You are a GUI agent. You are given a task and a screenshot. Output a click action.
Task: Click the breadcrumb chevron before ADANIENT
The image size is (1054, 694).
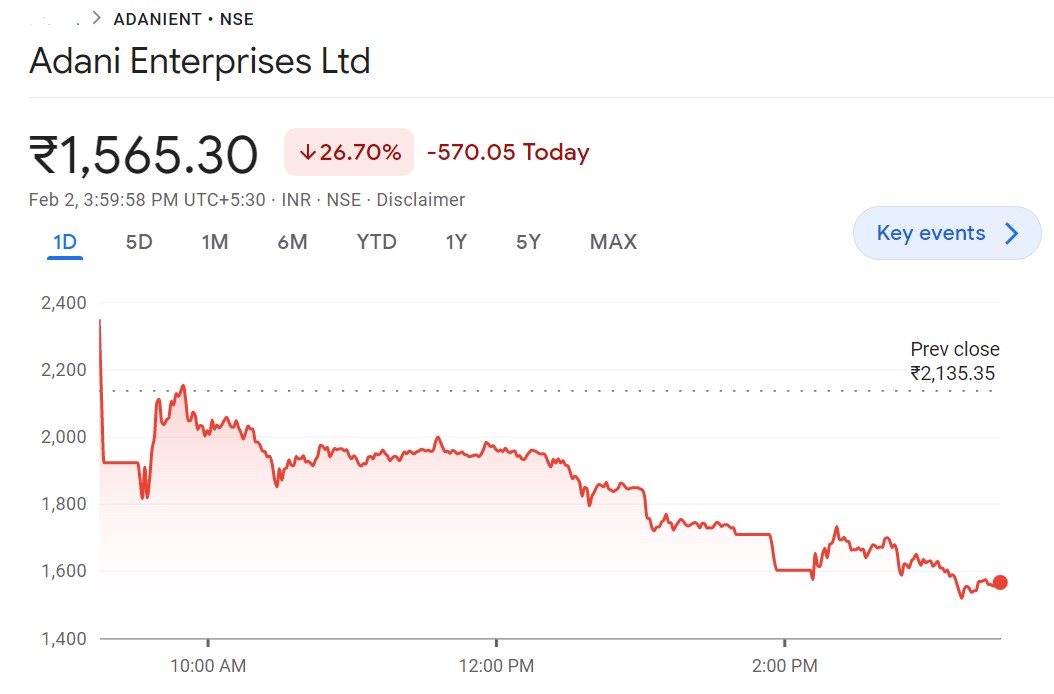[x=95, y=18]
